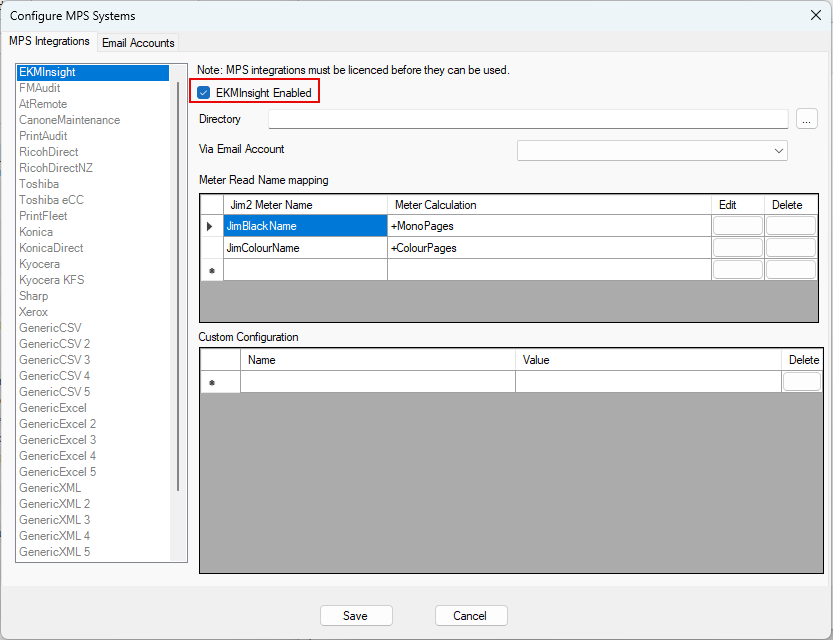Image resolution: width=833 pixels, height=640 pixels.
Task: Select GenericCSV 2 in the list
Action: pyautogui.click(x=93, y=344)
